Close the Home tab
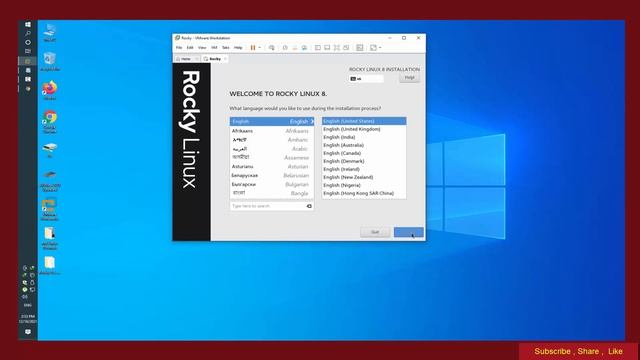The height and width of the screenshot is (360, 640). click(197, 59)
